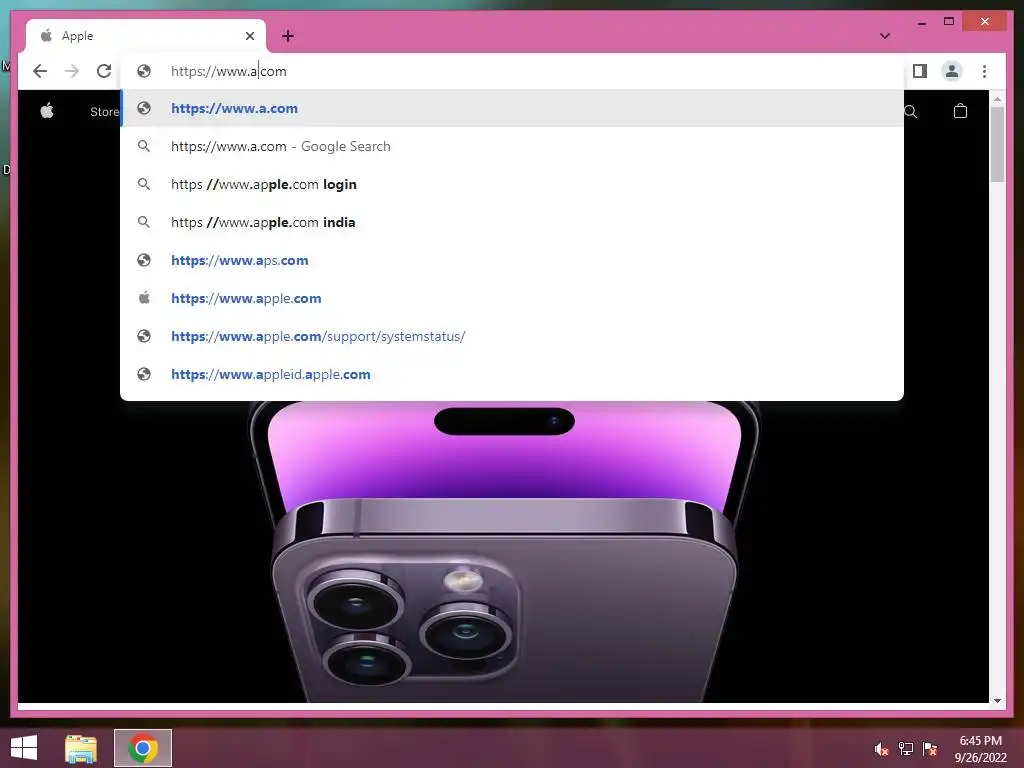
Task: Open File Explorer from the taskbar
Action: tap(81, 748)
